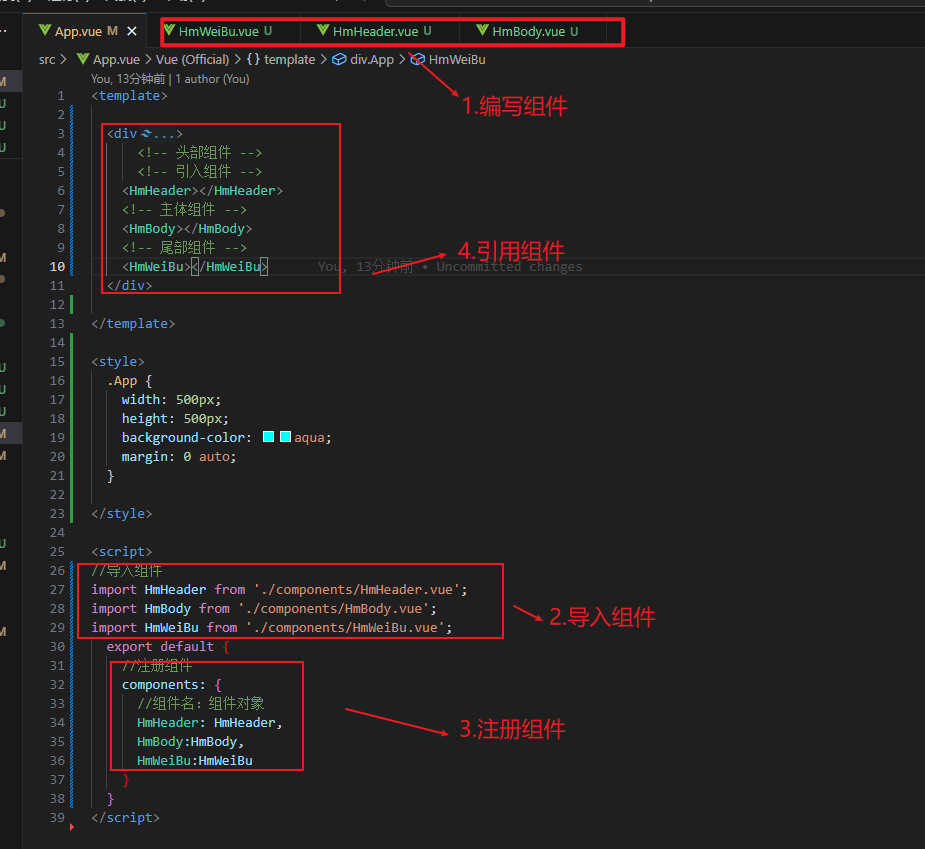This screenshot has height=849, width=925.
Task: Click HmBody:HmBody registration entry
Action: point(191,742)
